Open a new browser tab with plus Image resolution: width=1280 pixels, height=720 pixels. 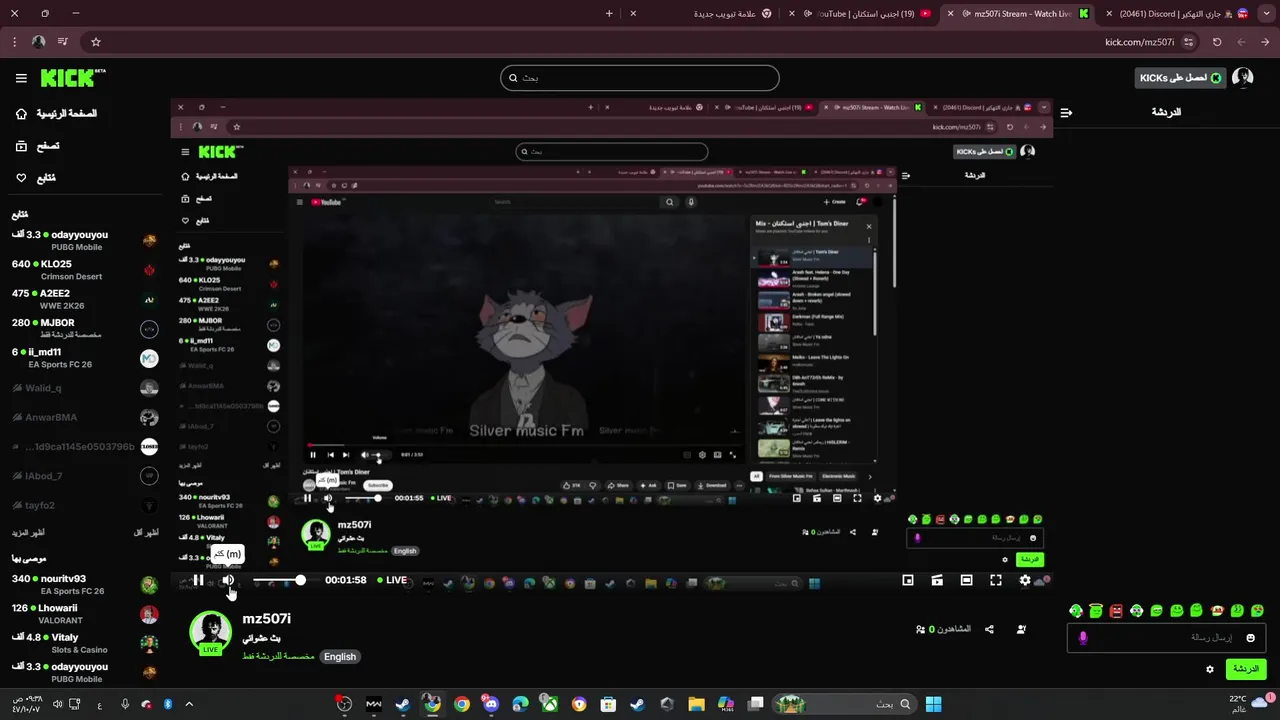tap(609, 14)
